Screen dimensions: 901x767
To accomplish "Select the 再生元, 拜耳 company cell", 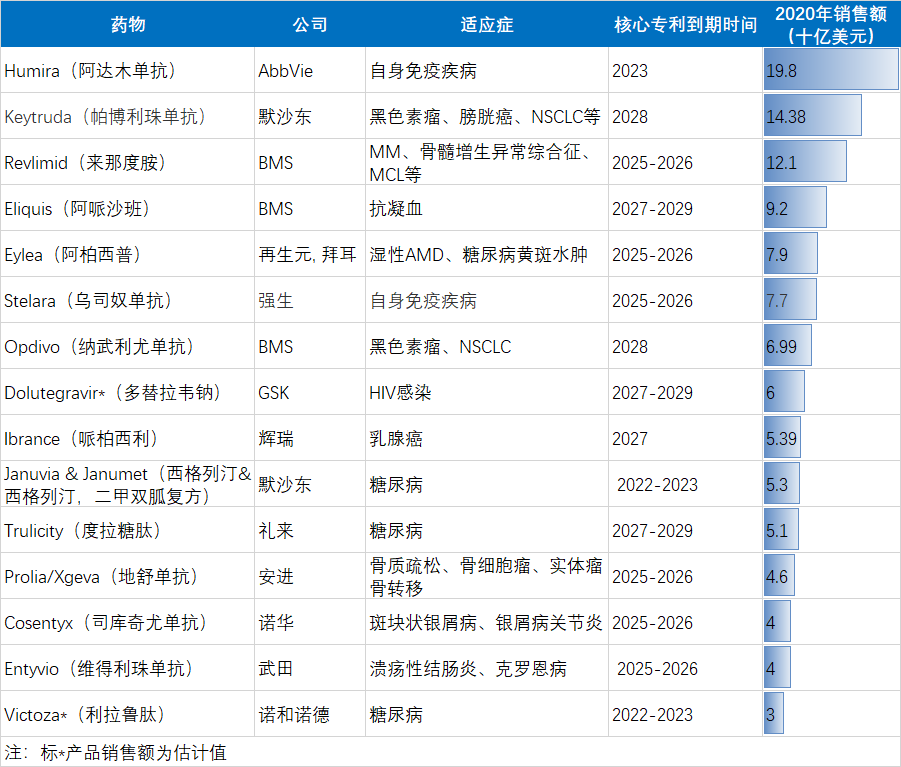I will pos(310,254).
